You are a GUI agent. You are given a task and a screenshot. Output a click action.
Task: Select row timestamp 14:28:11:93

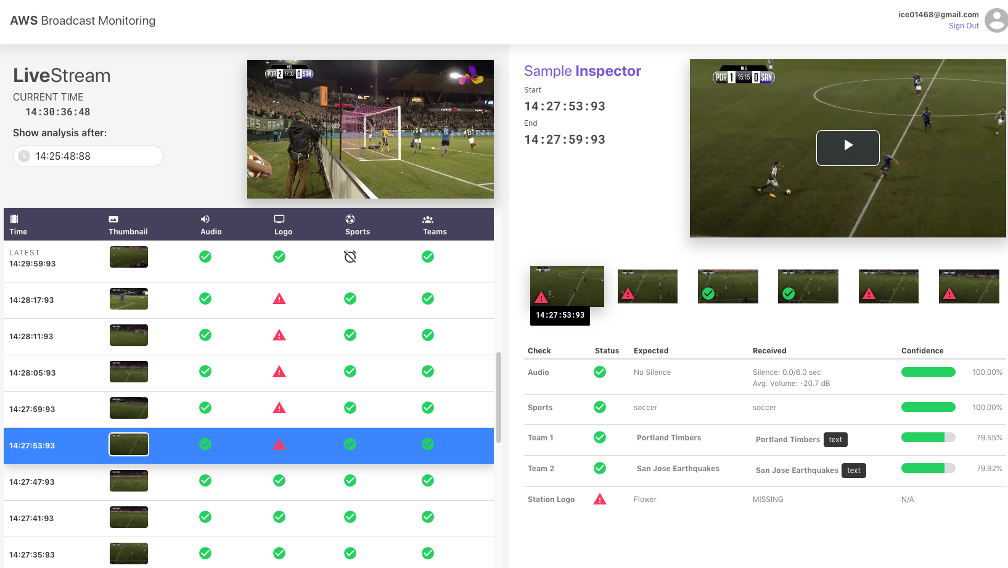[x=32, y=336]
